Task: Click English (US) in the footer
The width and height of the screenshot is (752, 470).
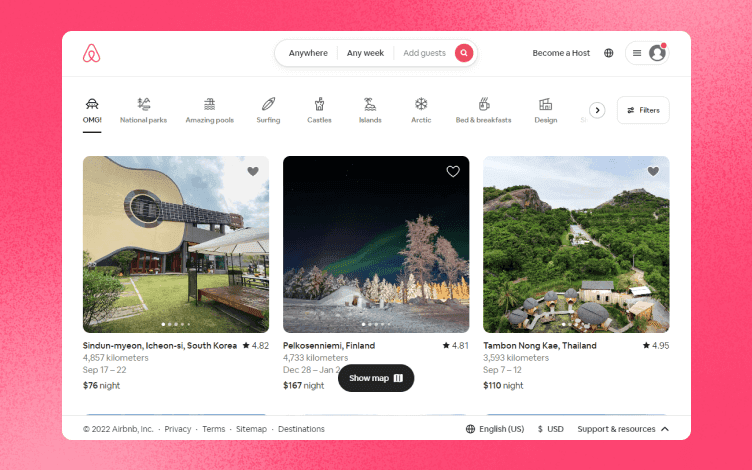Action: 495,429
